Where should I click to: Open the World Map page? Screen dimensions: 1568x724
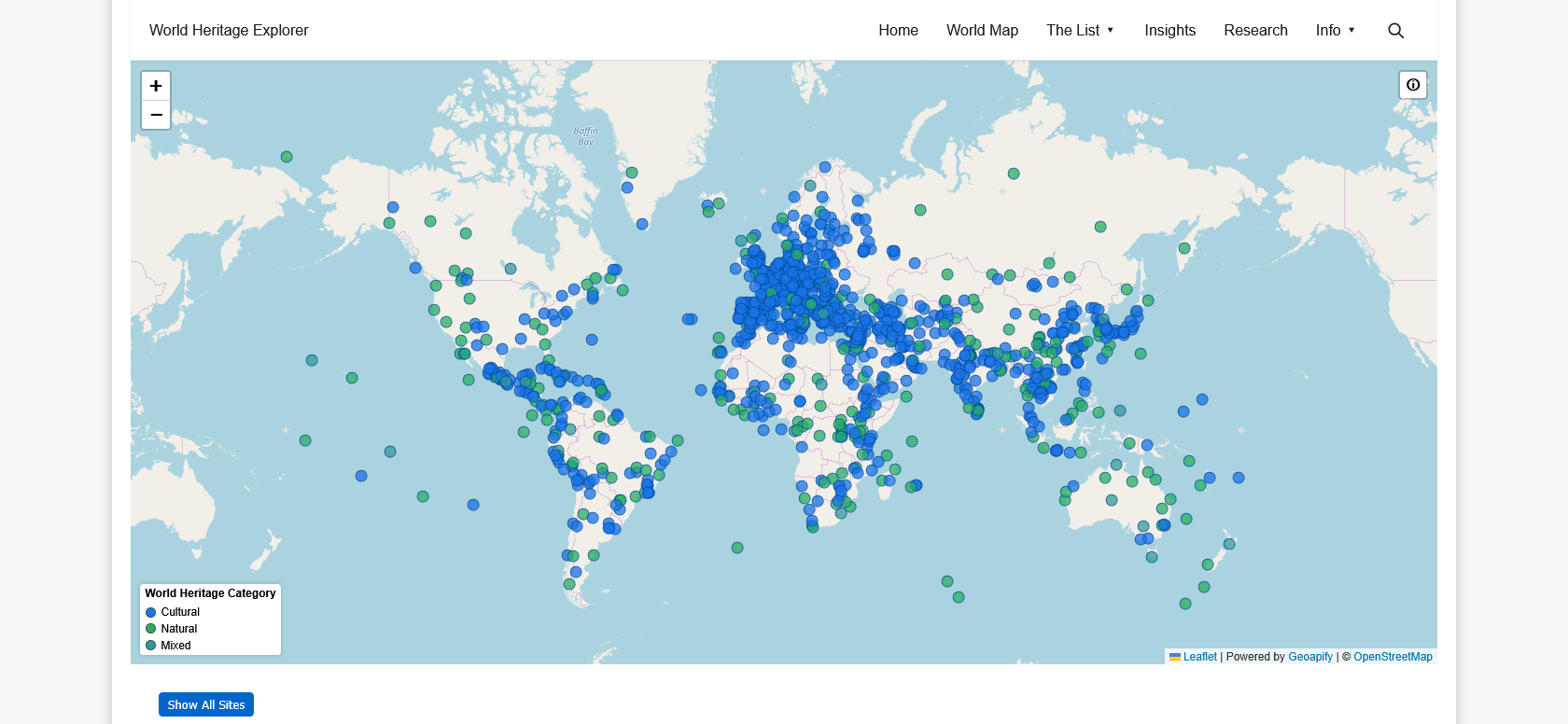pyautogui.click(x=982, y=30)
